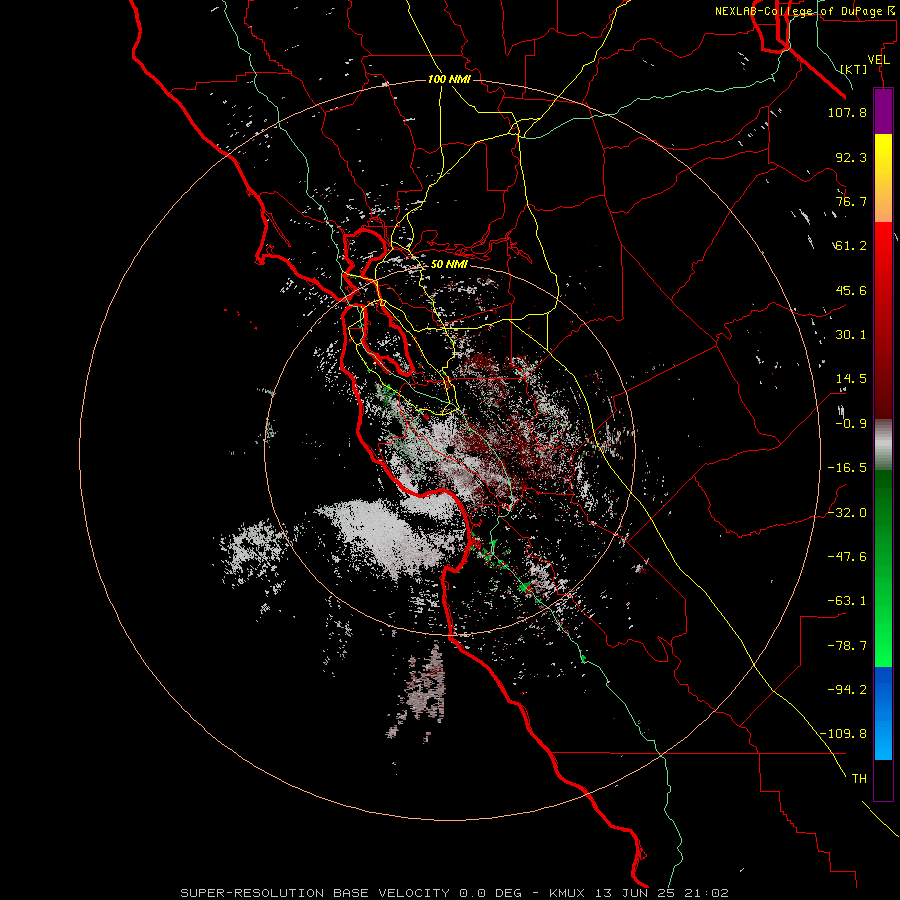Click the -0.9 velocity scale value
Viewport: 900px width, 900px height.
(851, 424)
